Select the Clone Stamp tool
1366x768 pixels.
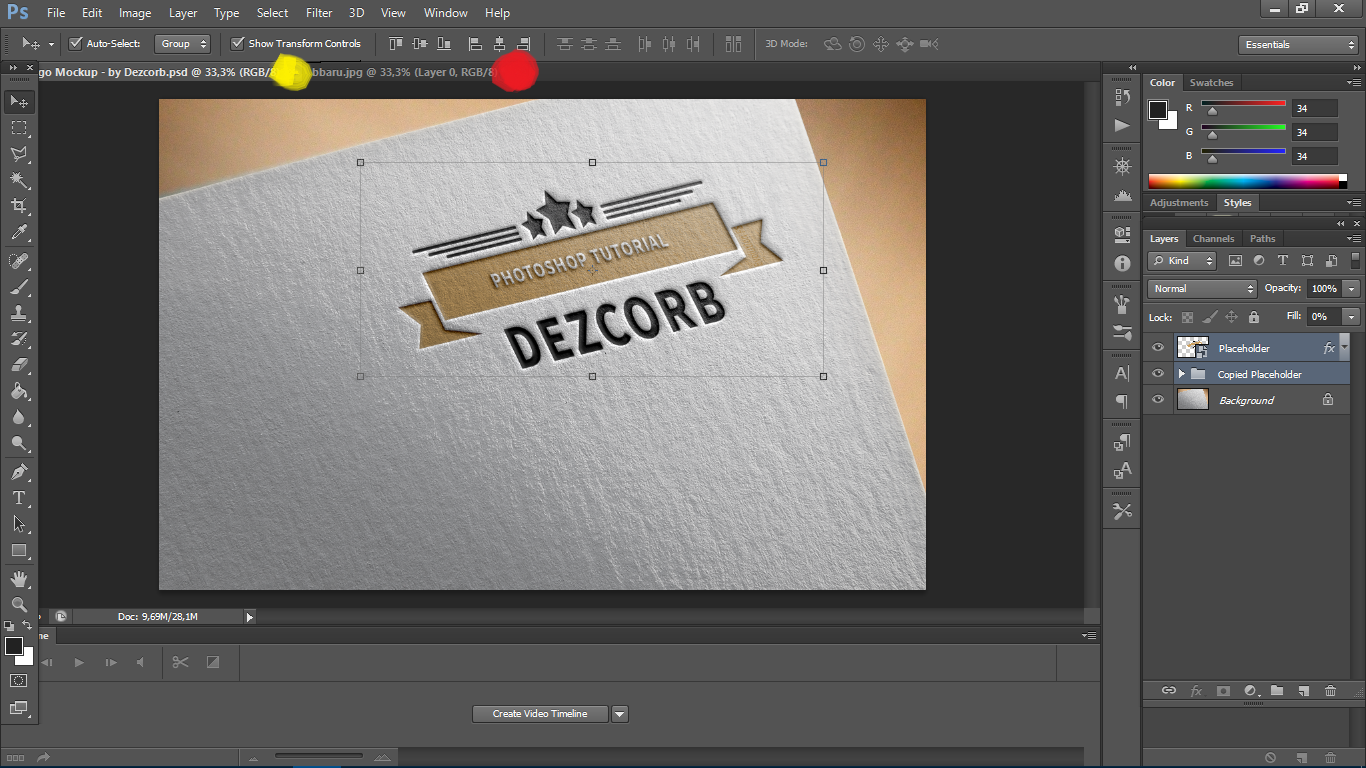coord(19,313)
